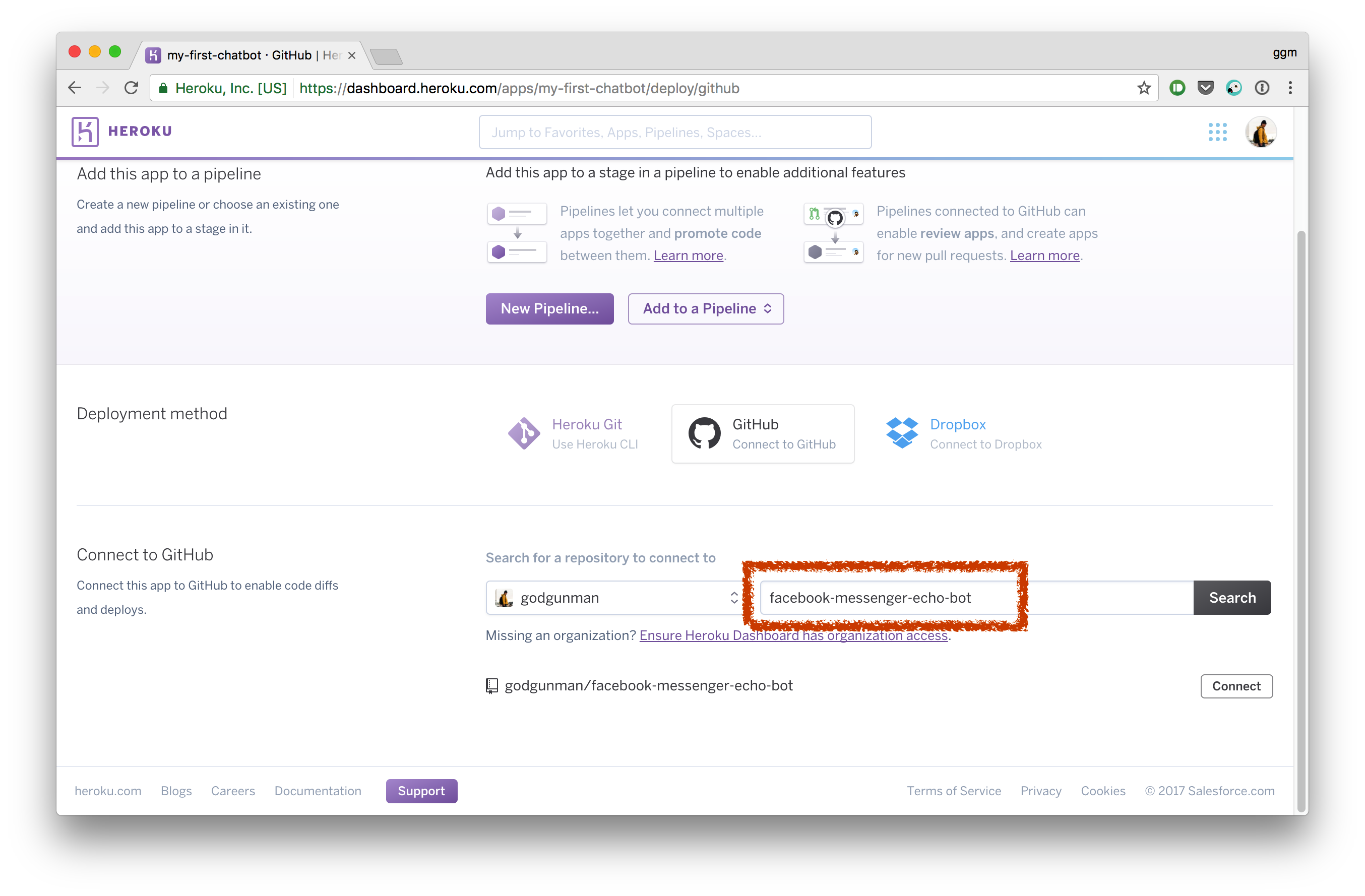The width and height of the screenshot is (1365, 896).
Task: Click the repository book icon beside godgunman/facebook-messenger-echo-bot
Action: click(x=491, y=686)
